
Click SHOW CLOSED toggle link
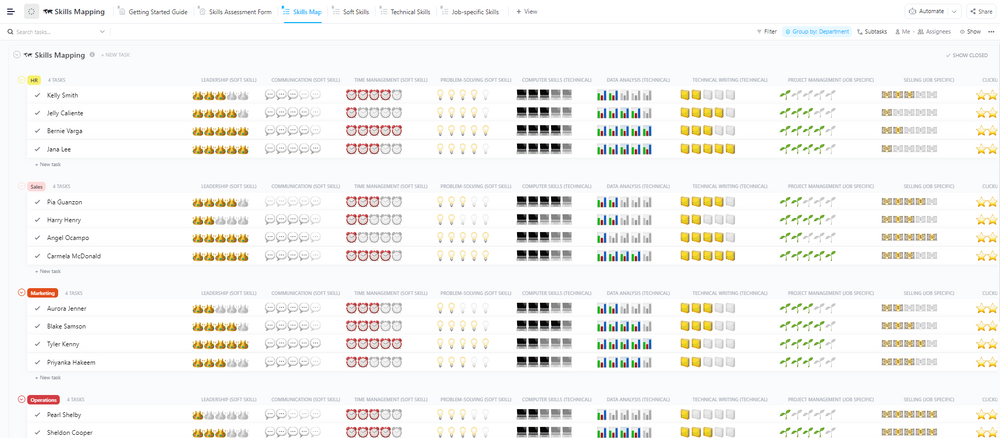(967, 55)
